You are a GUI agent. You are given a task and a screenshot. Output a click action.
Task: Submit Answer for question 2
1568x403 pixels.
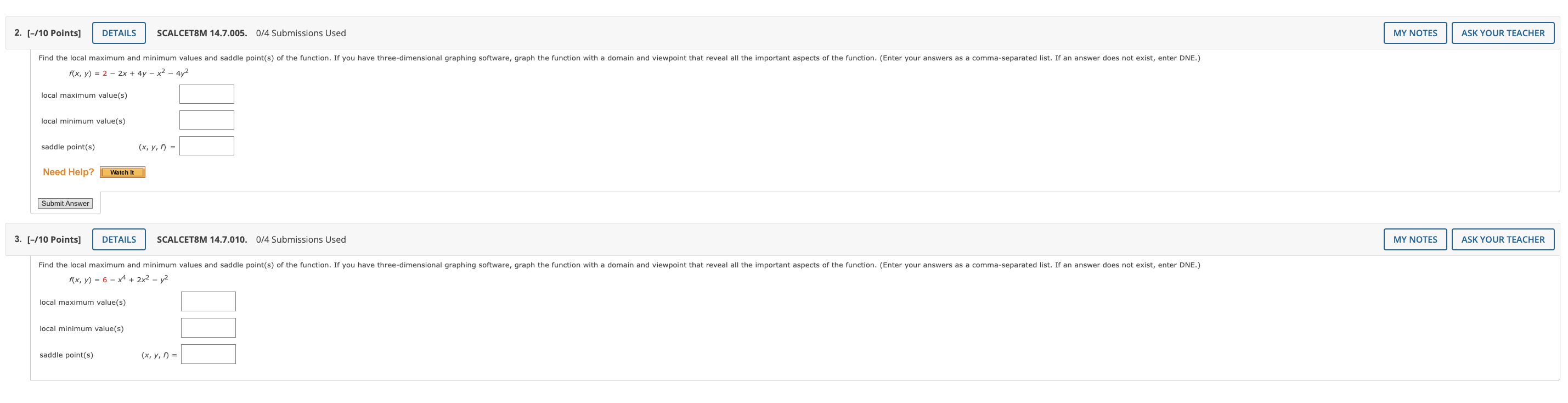click(65, 203)
